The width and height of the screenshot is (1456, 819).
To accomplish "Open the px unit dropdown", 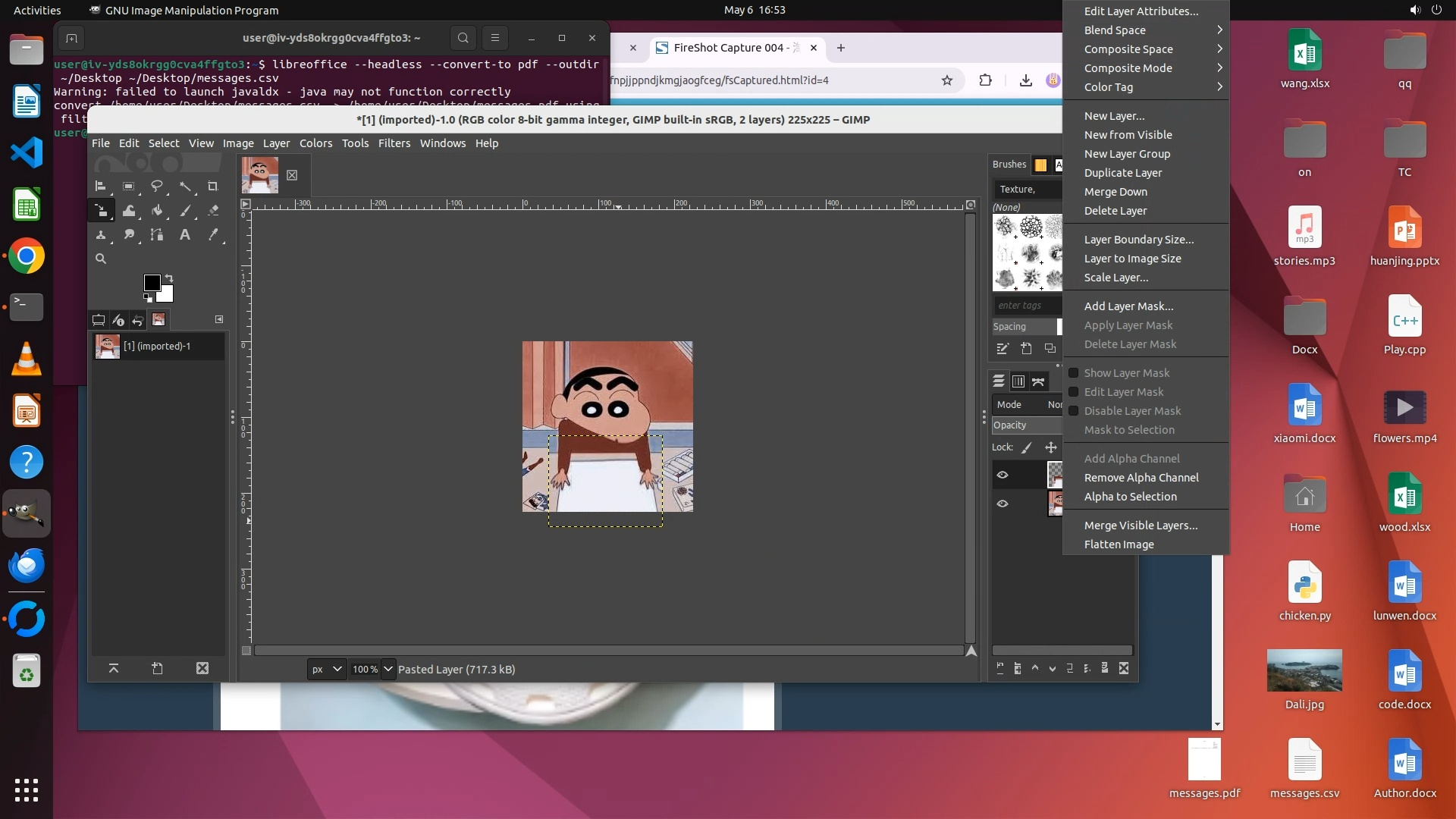I will click(x=327, y=669).
